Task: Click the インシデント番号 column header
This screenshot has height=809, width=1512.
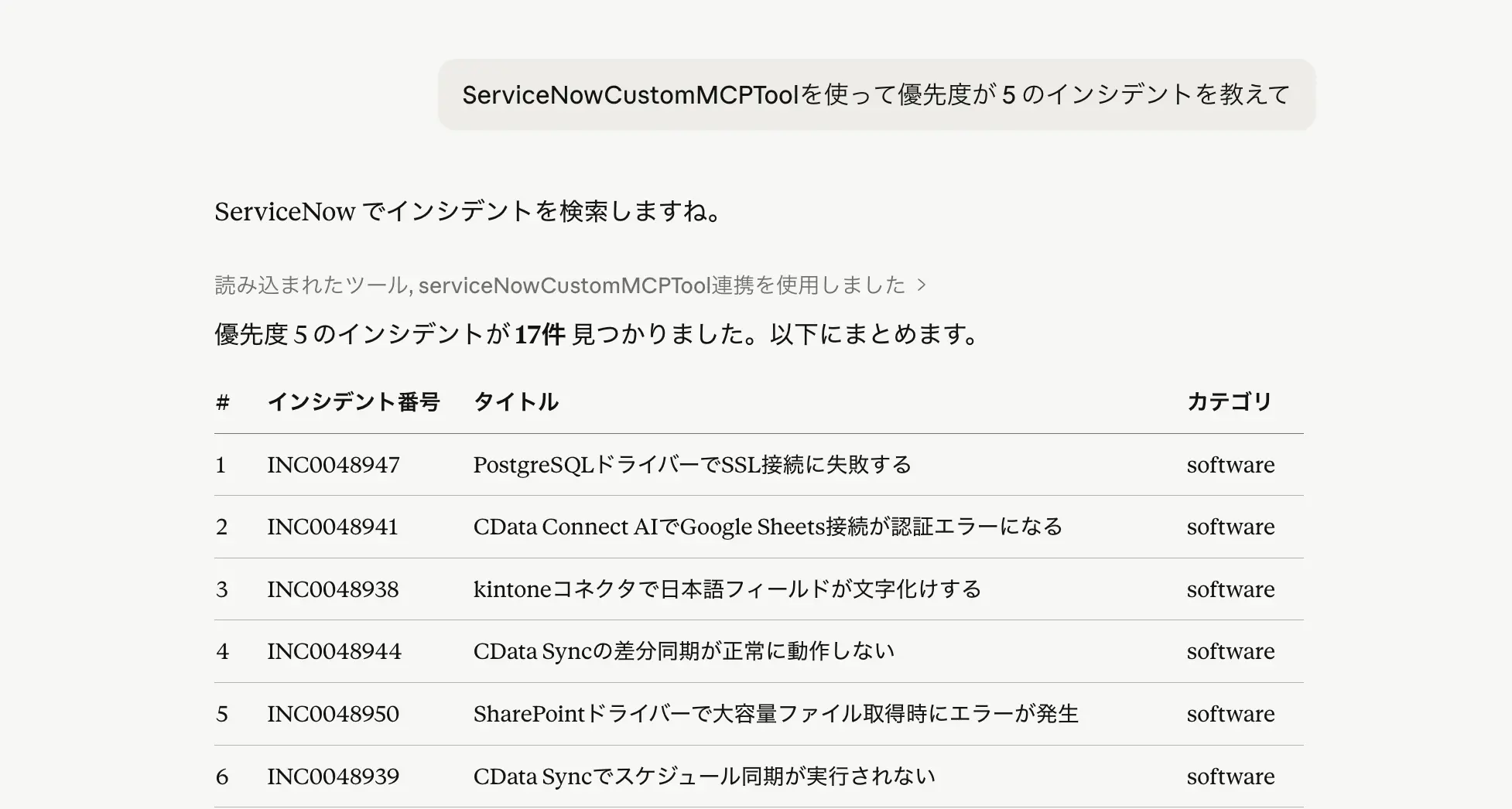Action: [x=355, y=401]
